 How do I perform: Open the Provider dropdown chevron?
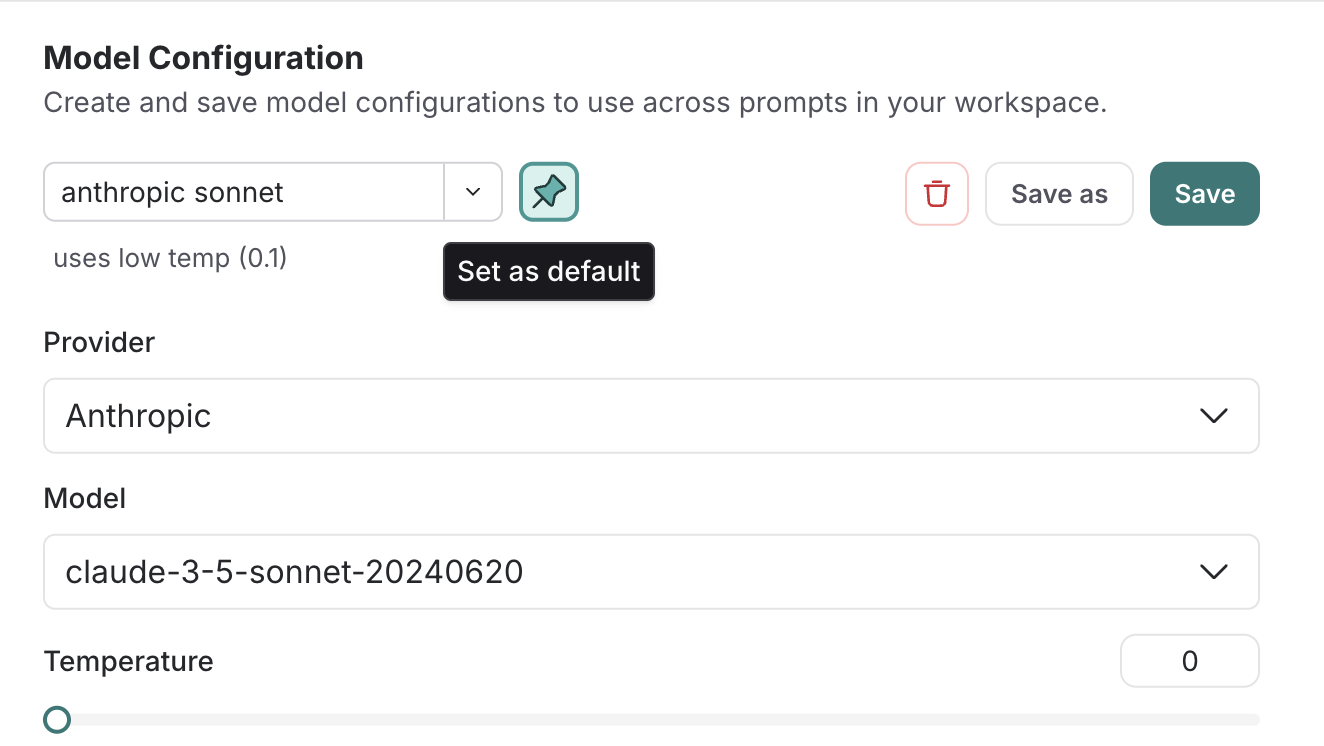(x=1213, y=415)
